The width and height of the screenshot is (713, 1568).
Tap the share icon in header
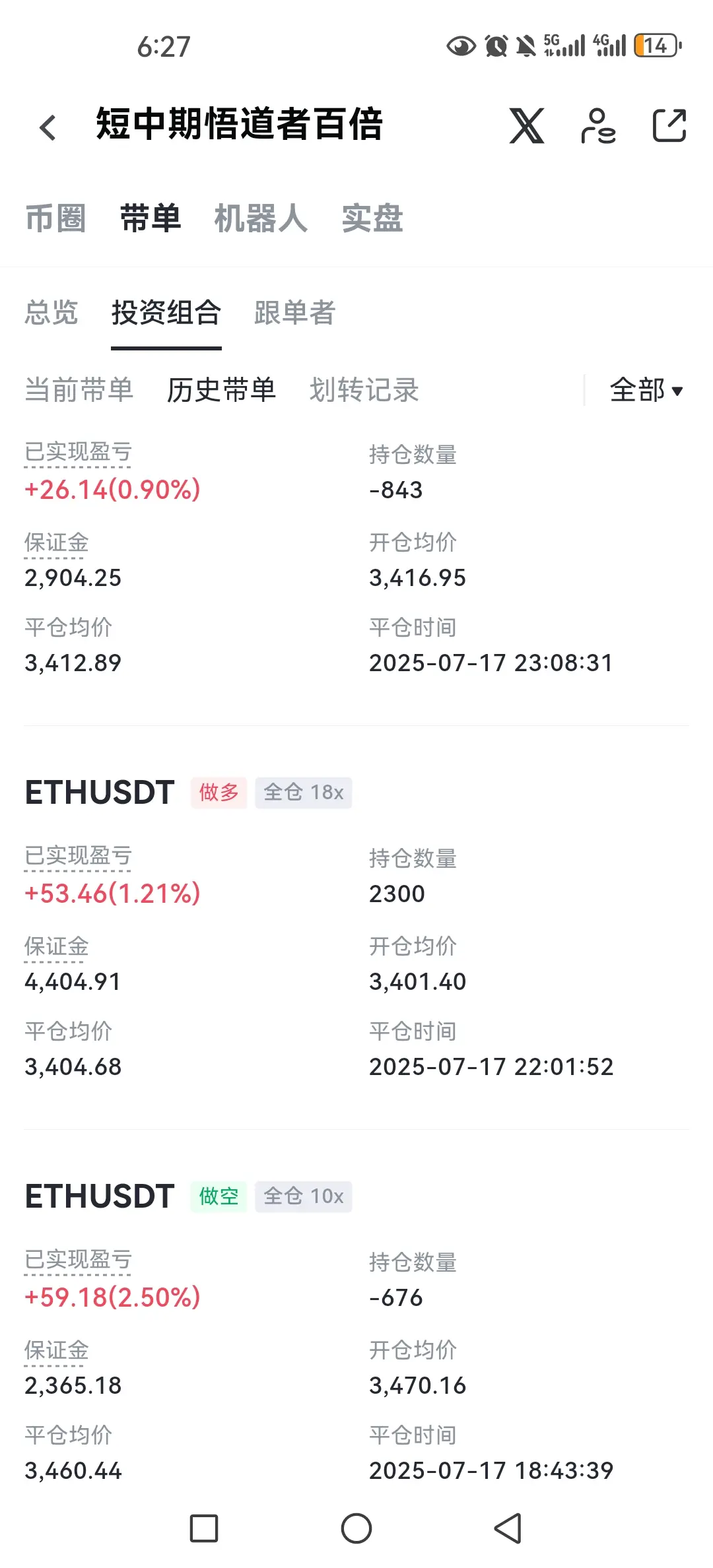669,125
